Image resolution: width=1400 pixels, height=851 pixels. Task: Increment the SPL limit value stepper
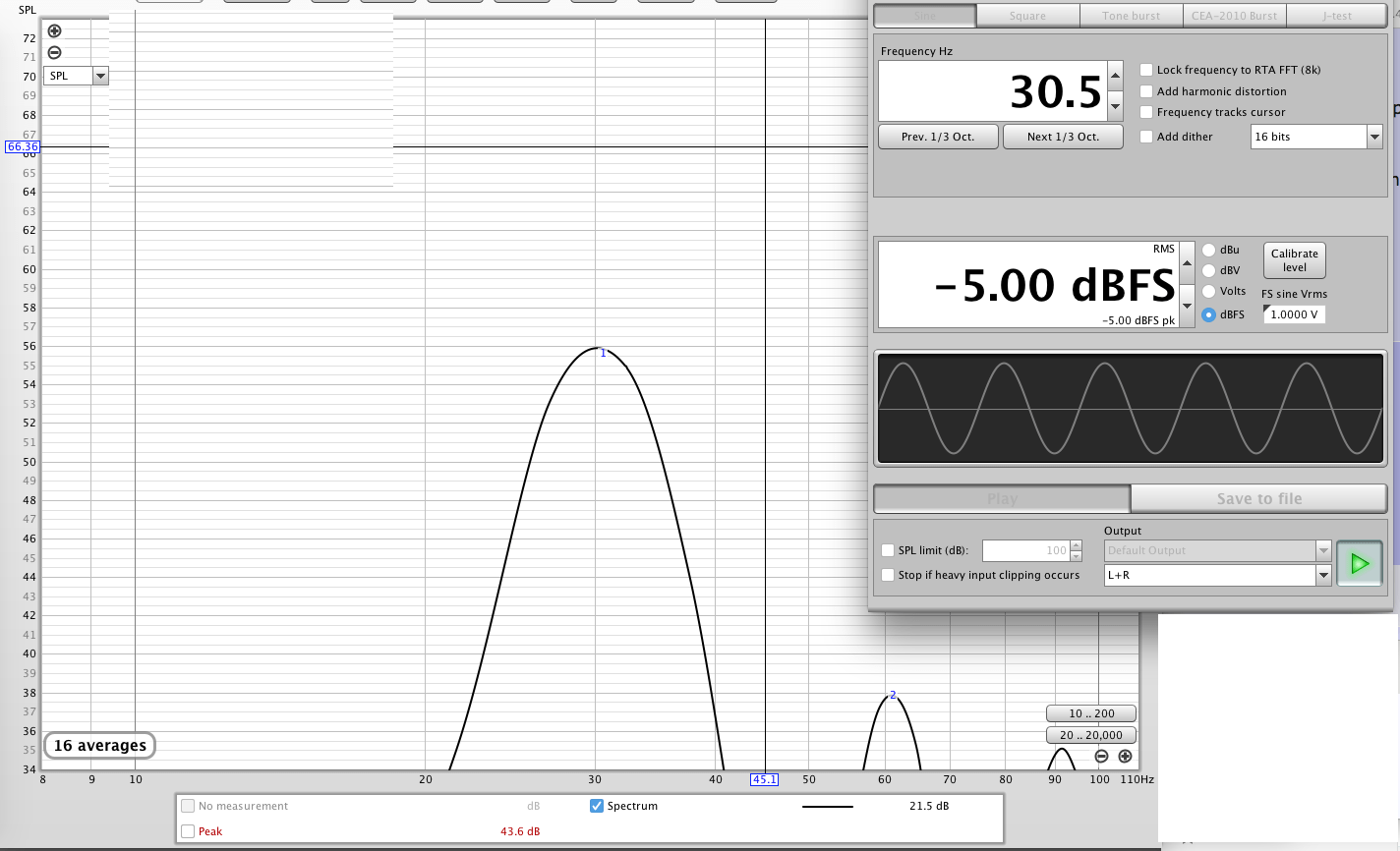click(x=1076, y=545)
